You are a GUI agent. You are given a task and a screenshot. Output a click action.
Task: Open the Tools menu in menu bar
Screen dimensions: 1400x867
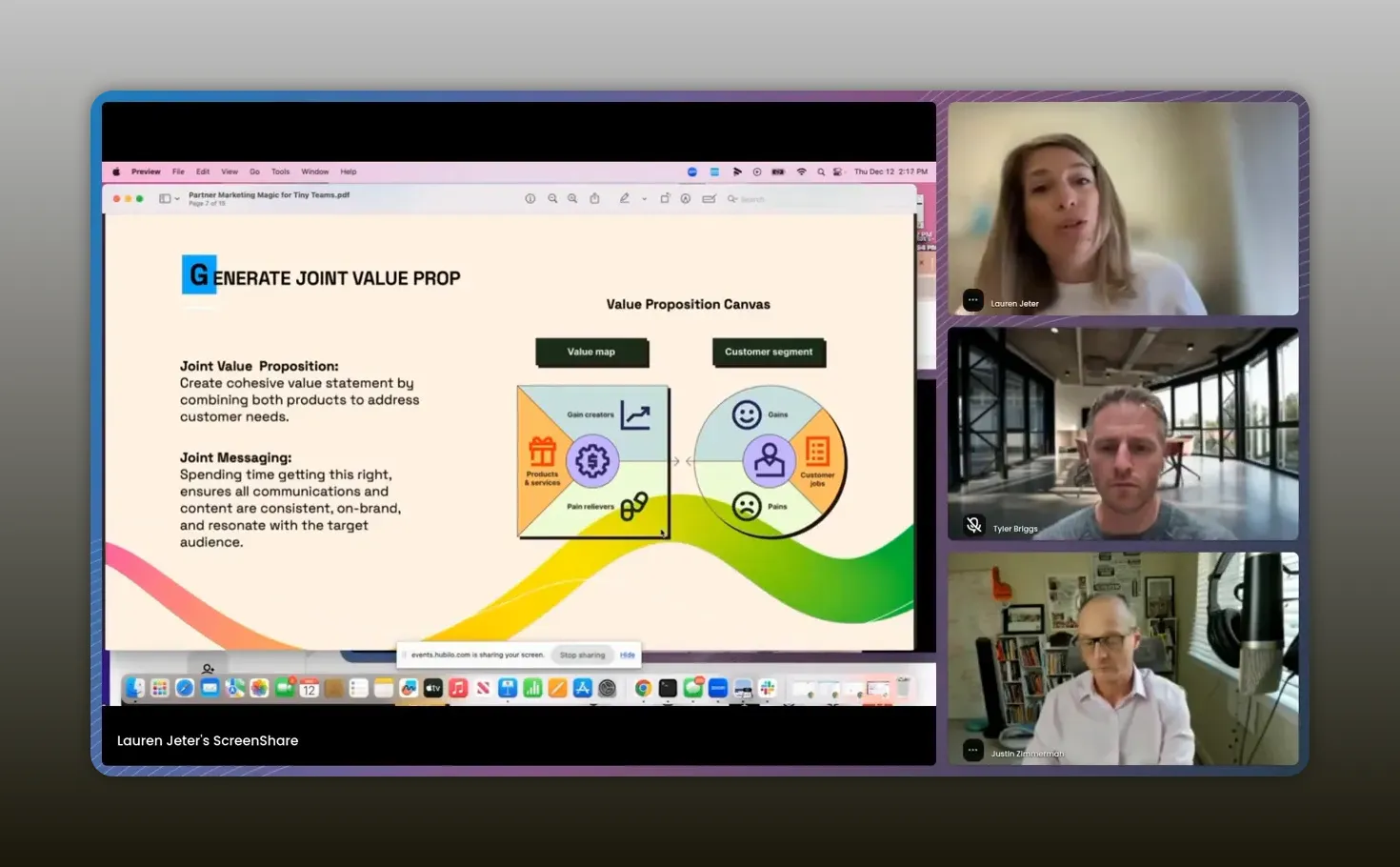[280, 171]
